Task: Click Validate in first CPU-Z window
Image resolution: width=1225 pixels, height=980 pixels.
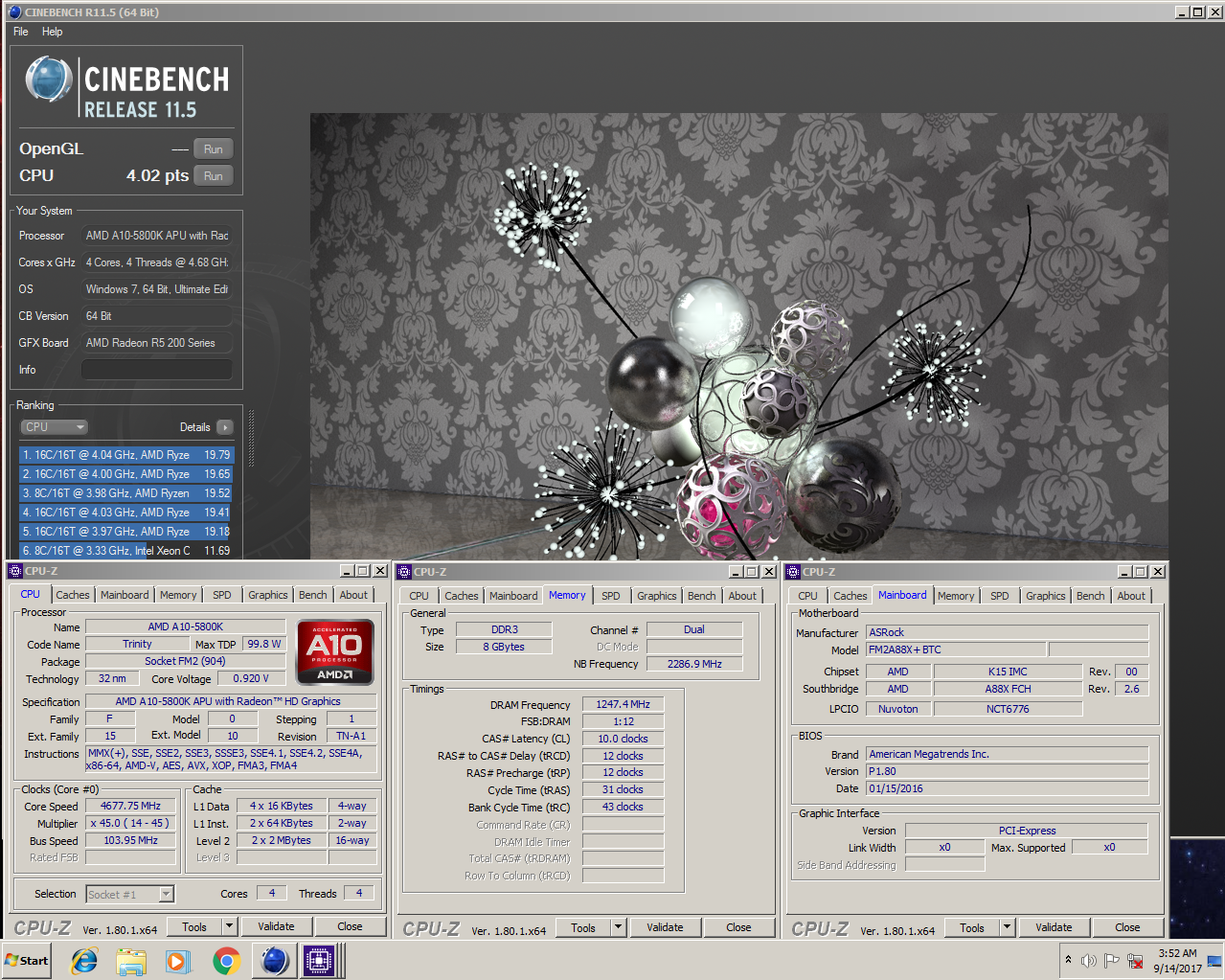Action: (276, 927)
